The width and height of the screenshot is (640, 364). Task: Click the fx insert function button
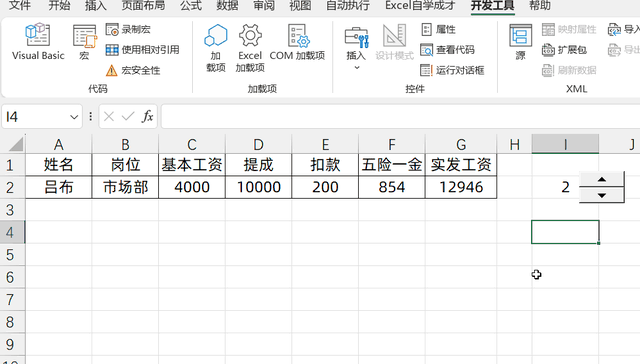coord(147,117)
